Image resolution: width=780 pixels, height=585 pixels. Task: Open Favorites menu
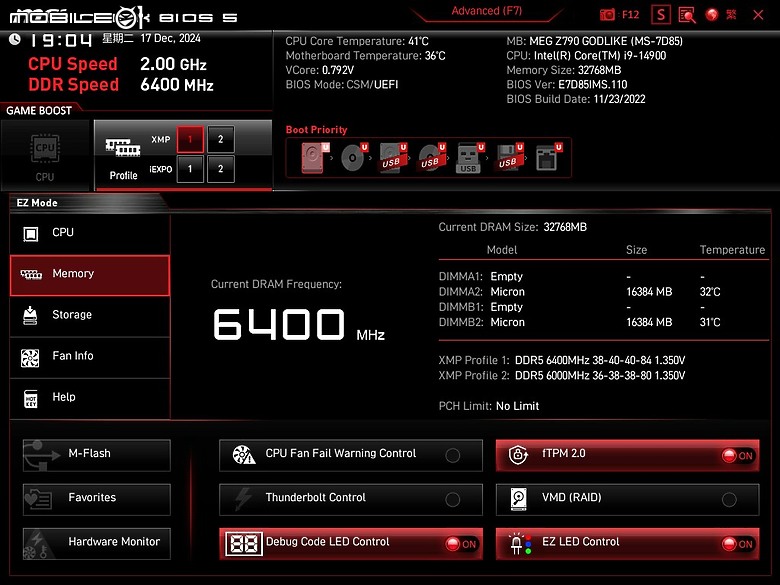tap(97, 499)
